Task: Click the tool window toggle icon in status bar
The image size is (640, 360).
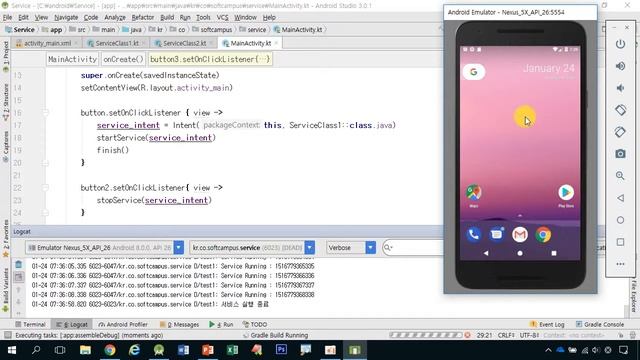Action: (7, 335)
